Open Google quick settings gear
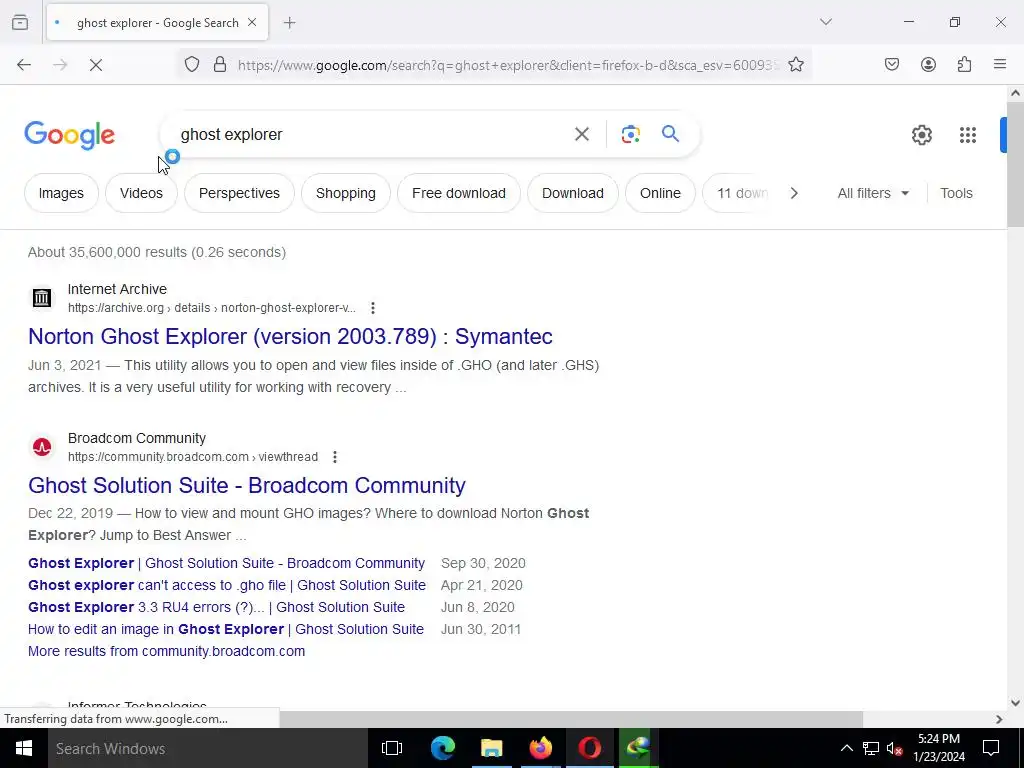Screen dimensions: 1024x768 [921, 135]
